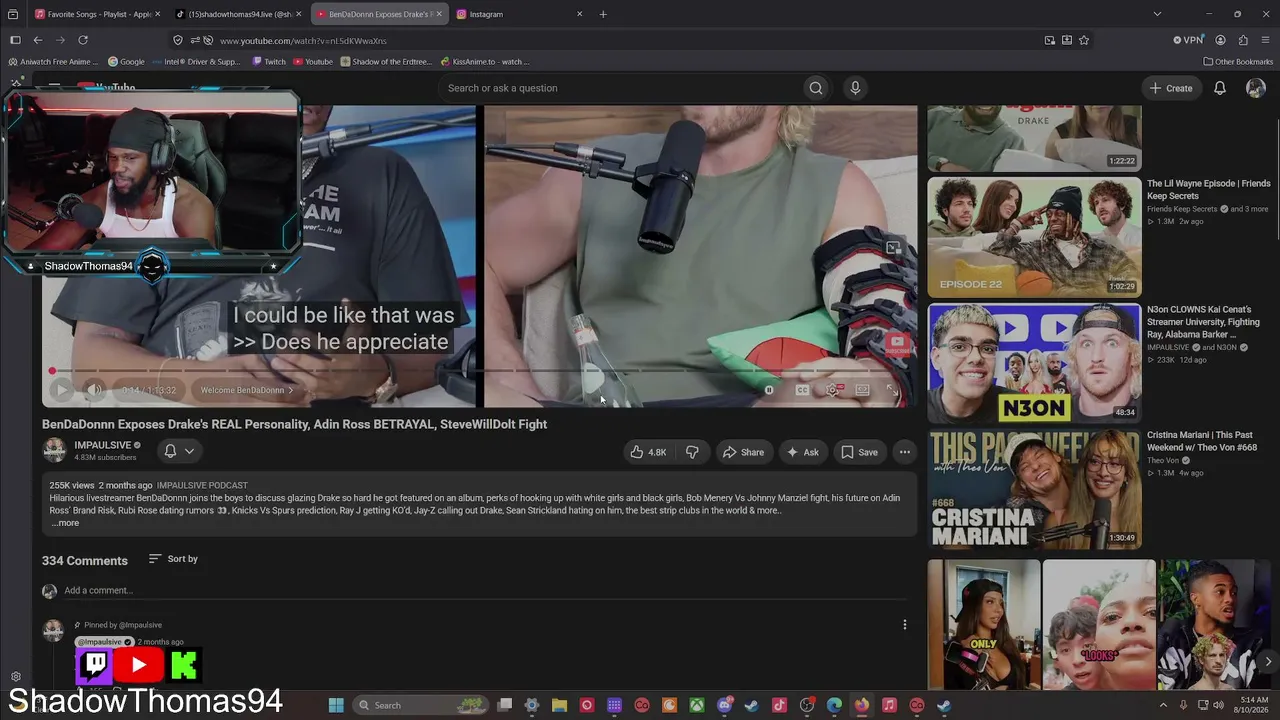Image resolution: width=1280 pixels, height=720 pixels.
Task: Switch to the Favorite Songs Apple Music tab
Action: (x=97, y=14)
